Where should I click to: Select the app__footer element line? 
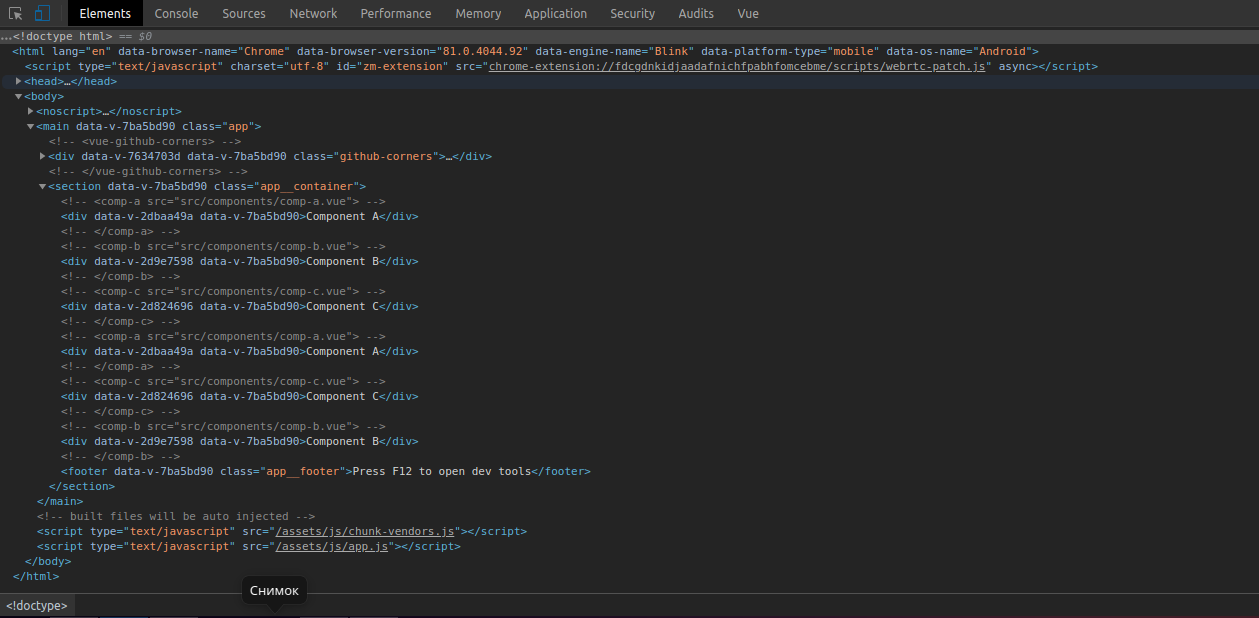point(326,471)
